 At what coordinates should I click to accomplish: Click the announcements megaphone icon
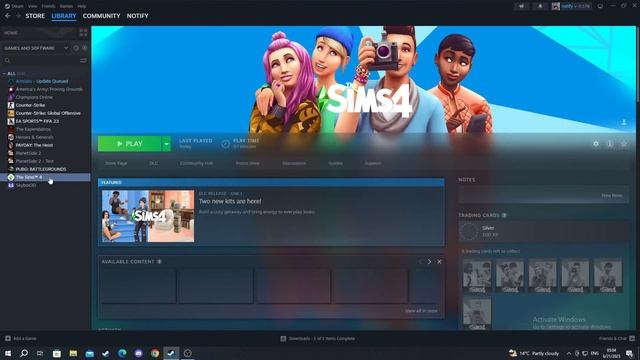[521, 6]
